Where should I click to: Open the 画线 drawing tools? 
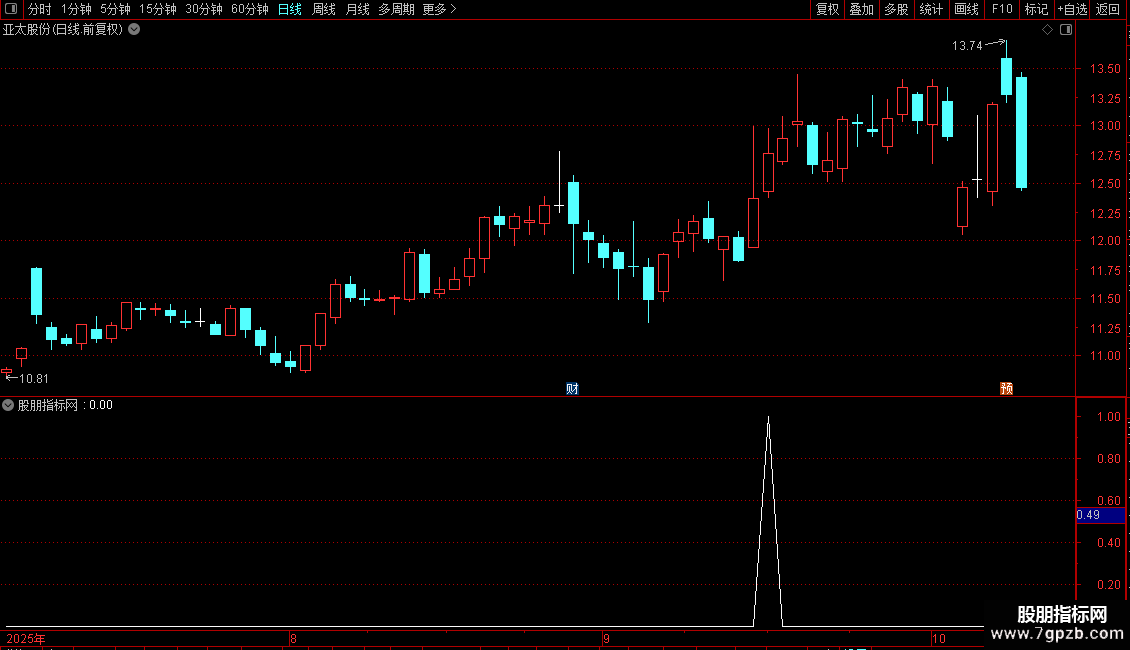click(966, 9)
